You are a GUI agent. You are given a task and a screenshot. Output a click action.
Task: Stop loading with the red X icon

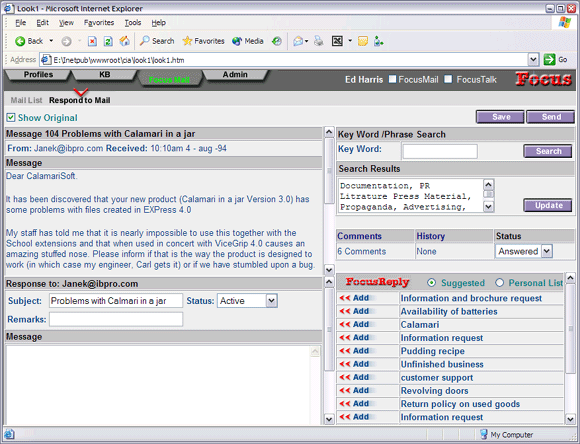[92, 41]
